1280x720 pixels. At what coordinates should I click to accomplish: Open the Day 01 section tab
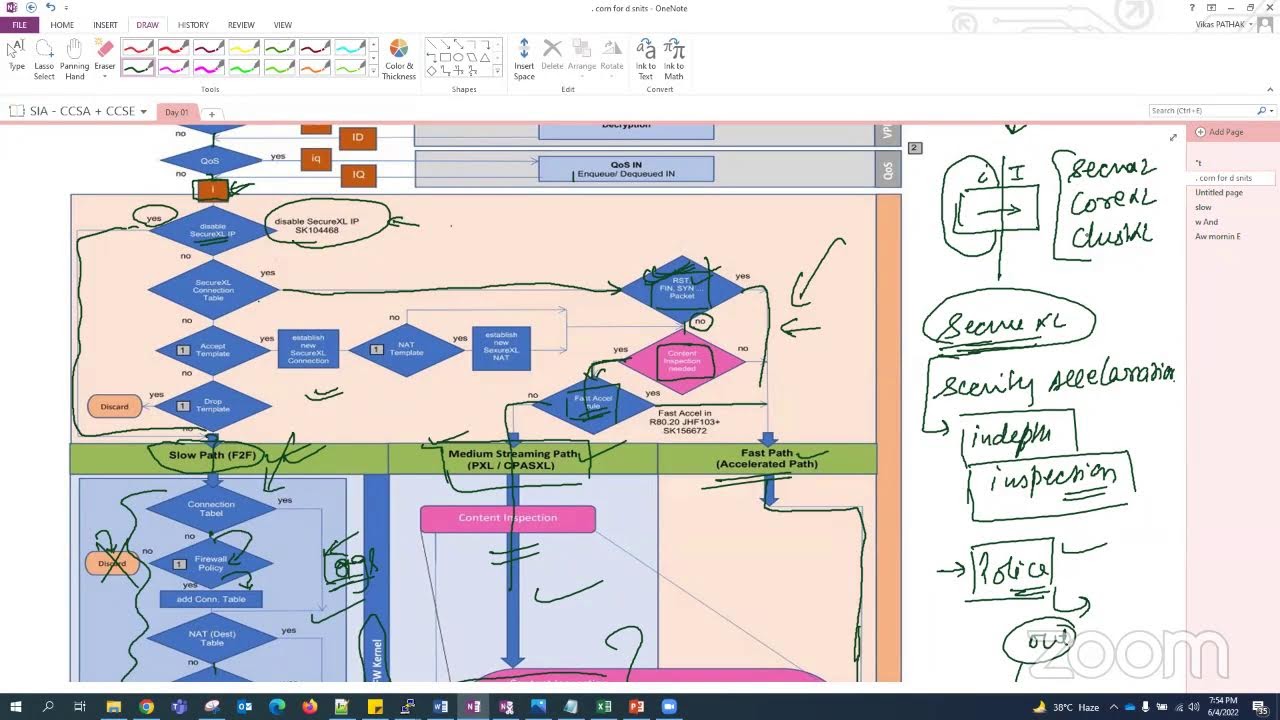pos(177,112)
